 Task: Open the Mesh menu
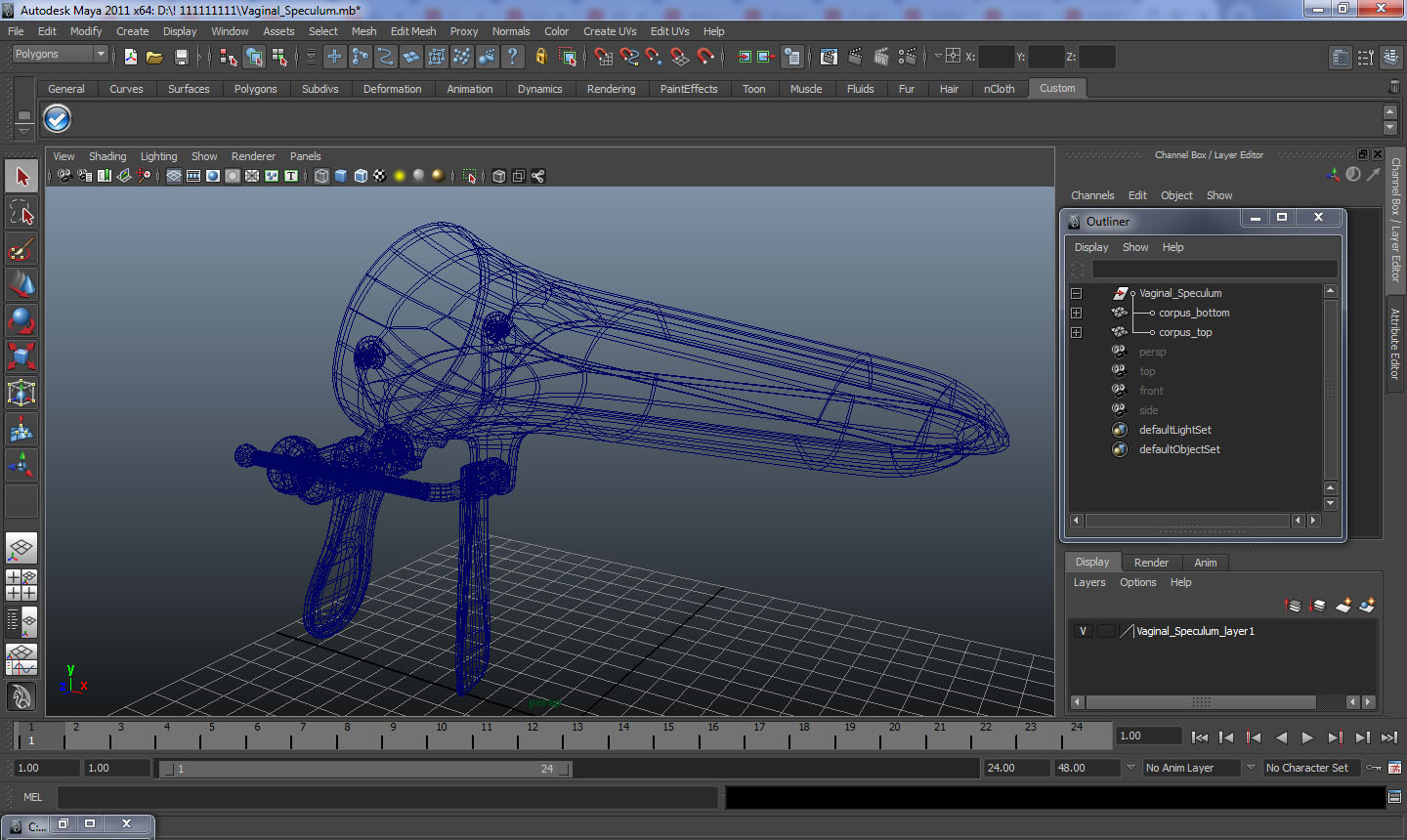(363, 31)
